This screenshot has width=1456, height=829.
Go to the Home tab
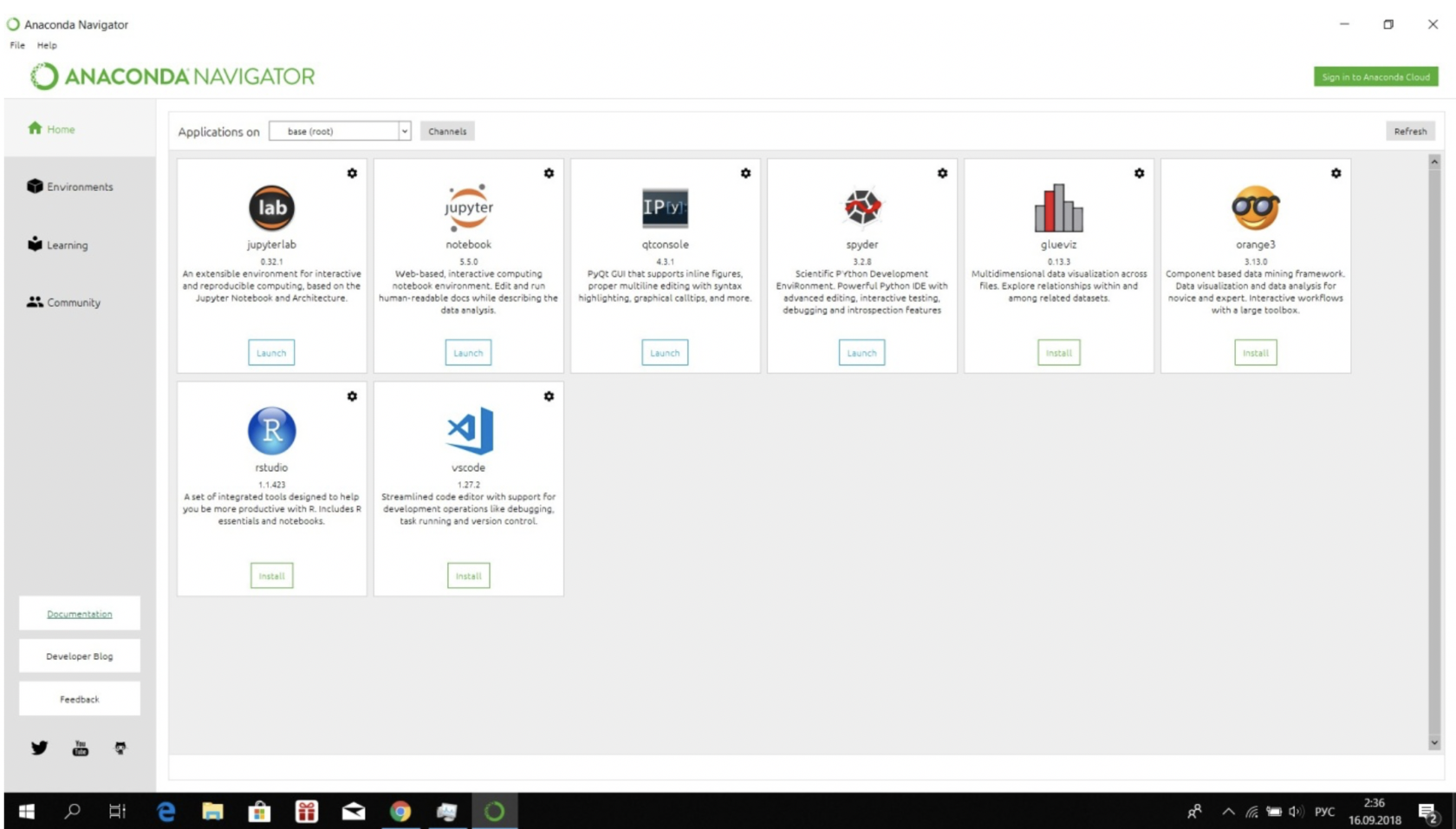click(80, 128)
